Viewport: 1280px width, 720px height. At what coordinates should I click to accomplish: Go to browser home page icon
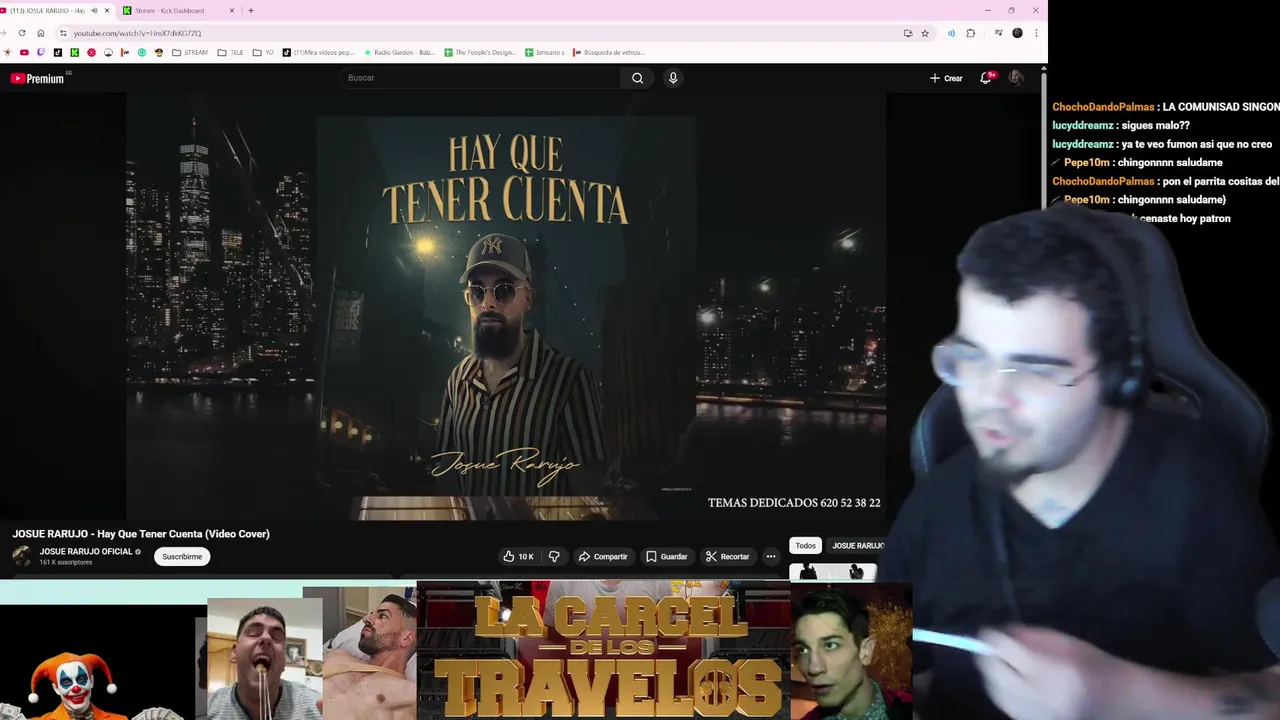click(x=40, y=33)
